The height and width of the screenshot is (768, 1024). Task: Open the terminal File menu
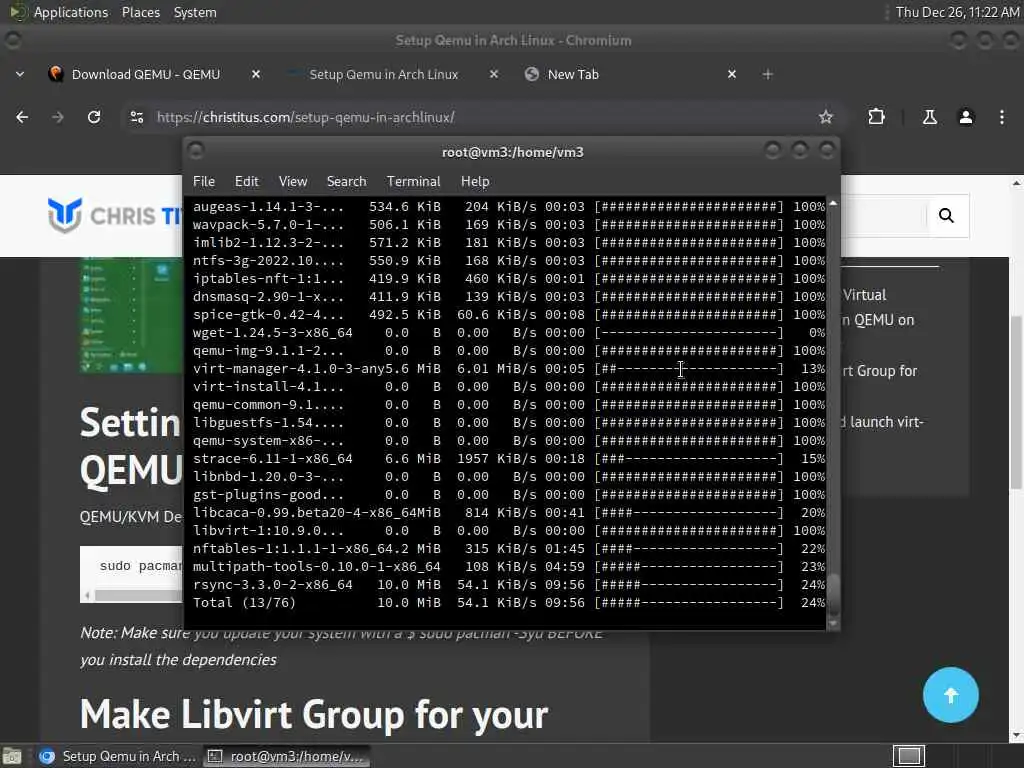(204, 182)
